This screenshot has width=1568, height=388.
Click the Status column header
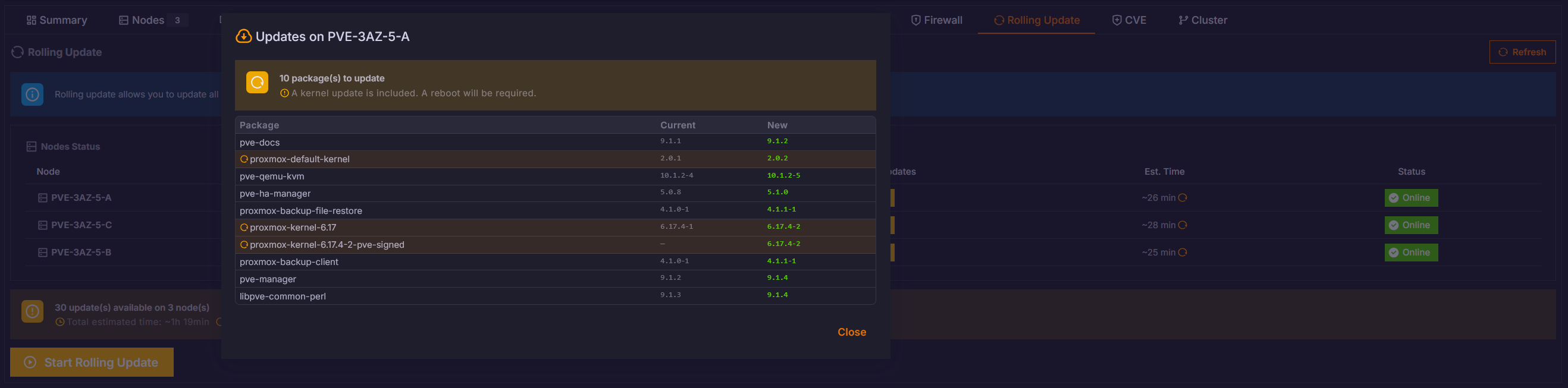pos(1411,172)
